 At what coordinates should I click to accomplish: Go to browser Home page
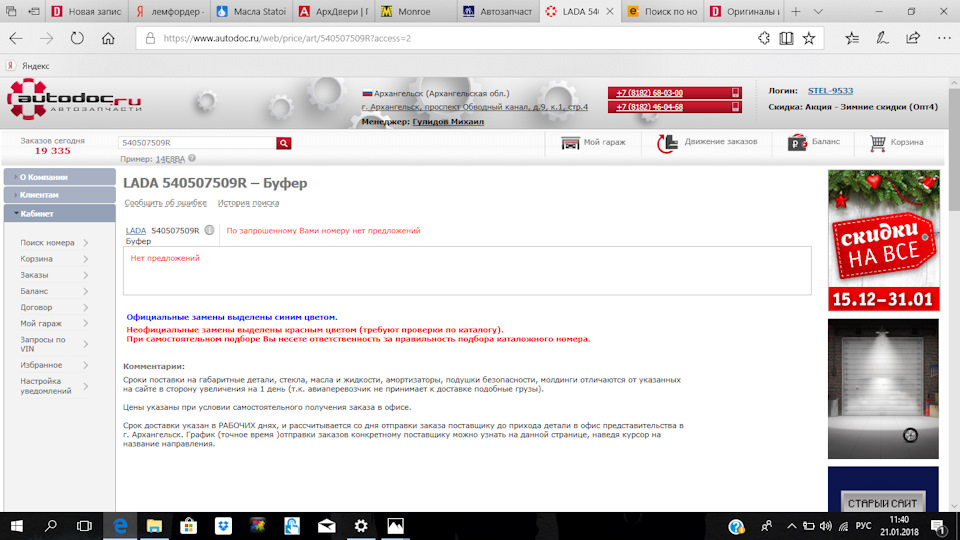[x=108, y=39]
